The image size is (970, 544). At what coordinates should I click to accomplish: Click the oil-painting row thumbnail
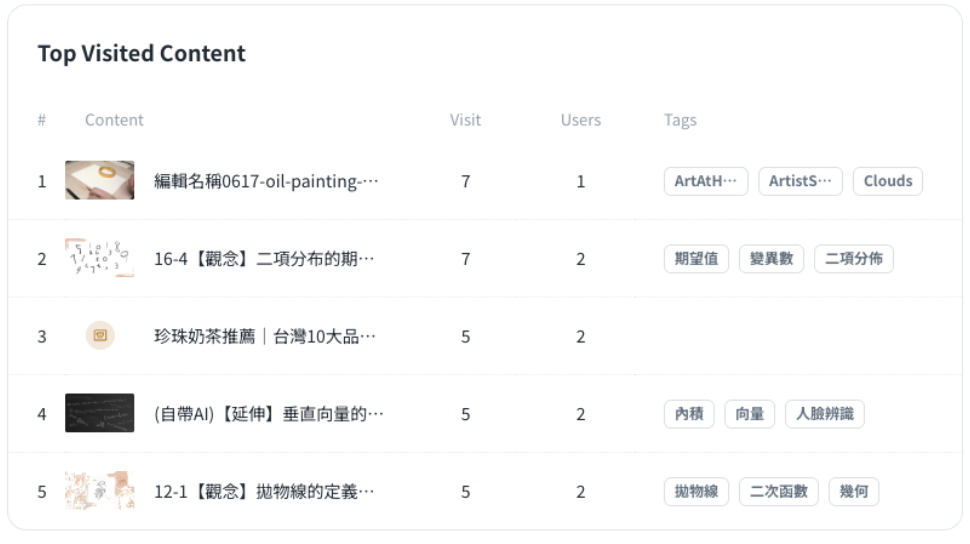pos(99,181)
